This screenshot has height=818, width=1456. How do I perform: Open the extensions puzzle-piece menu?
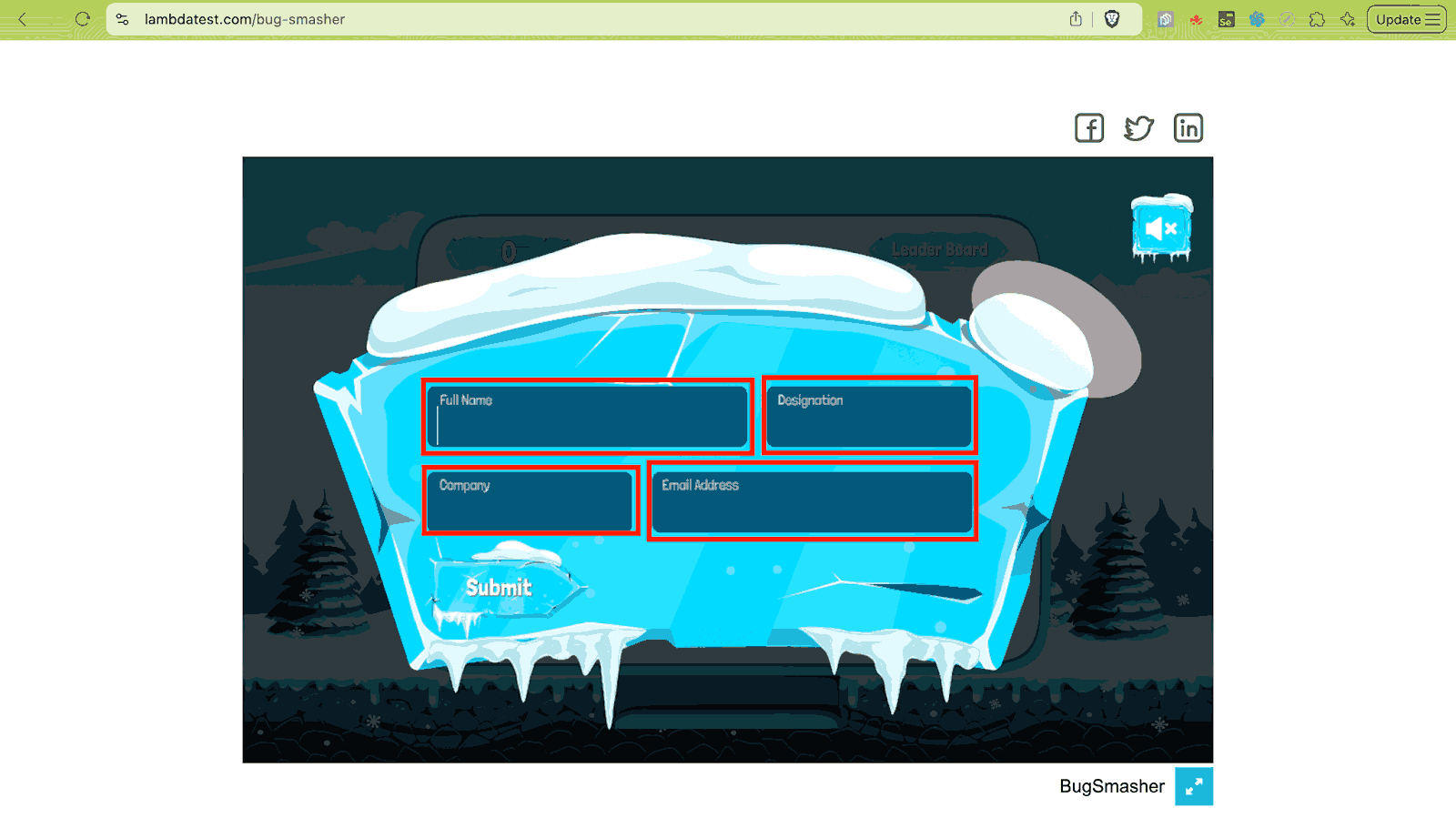1317,19
